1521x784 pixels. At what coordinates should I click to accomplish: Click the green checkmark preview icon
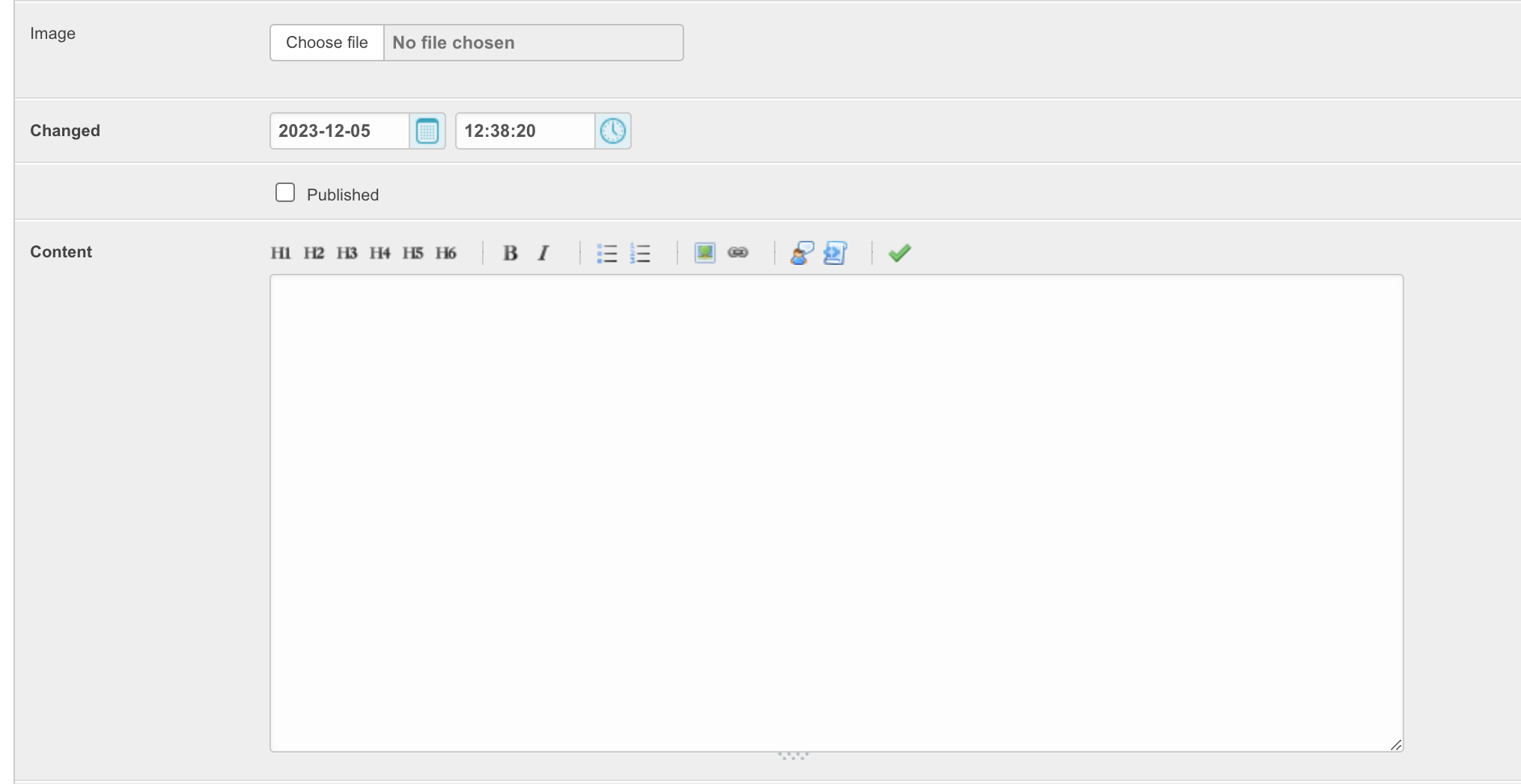pos(900,253)
